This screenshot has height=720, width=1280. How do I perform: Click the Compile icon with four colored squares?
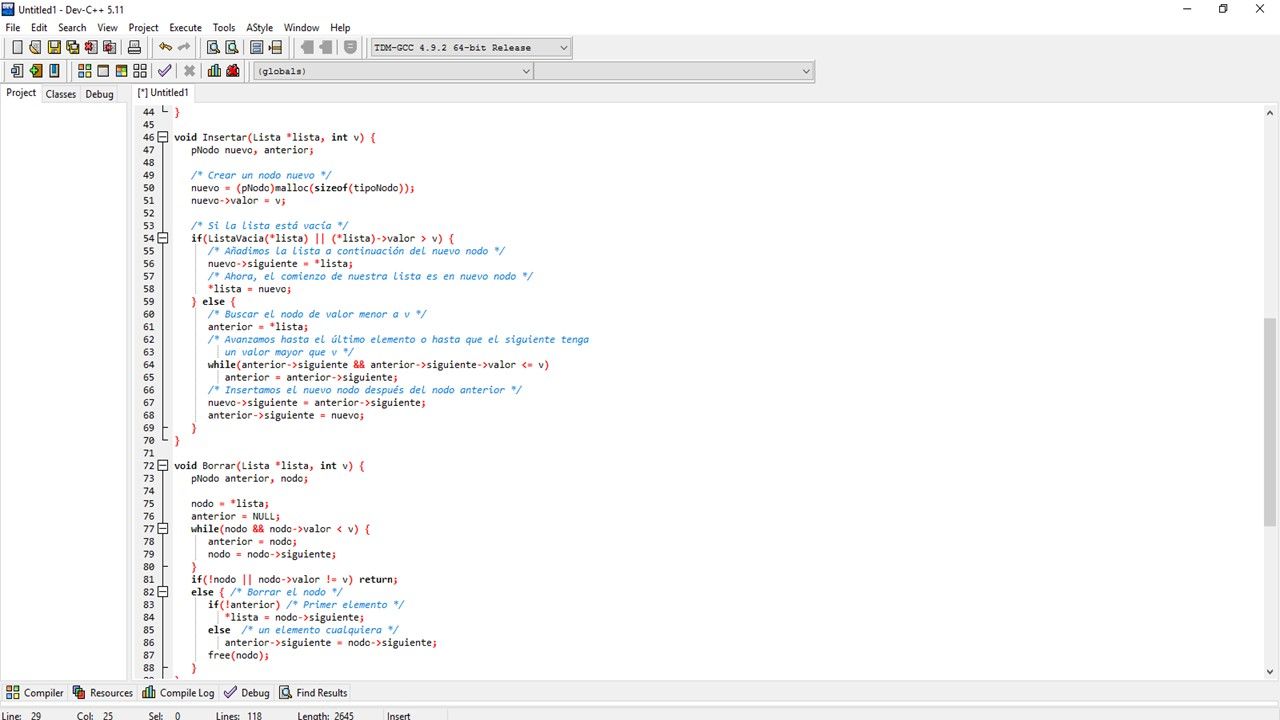pyautogui.click(x=84, y=71)
